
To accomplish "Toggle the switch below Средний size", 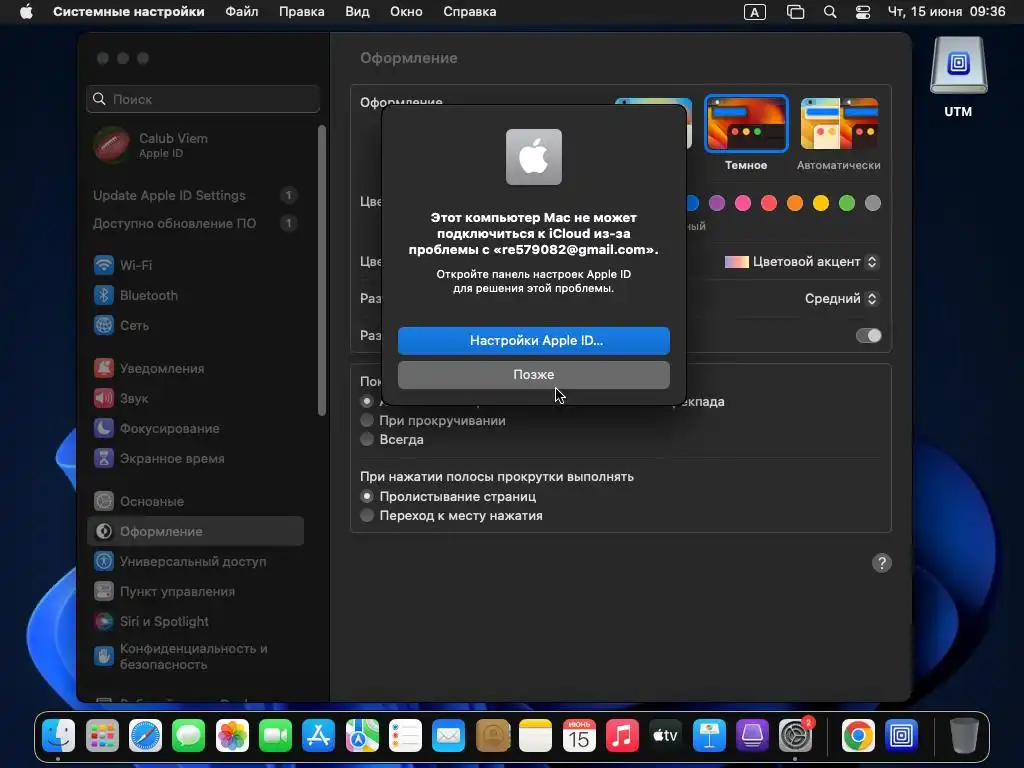I will coord(869,336).
